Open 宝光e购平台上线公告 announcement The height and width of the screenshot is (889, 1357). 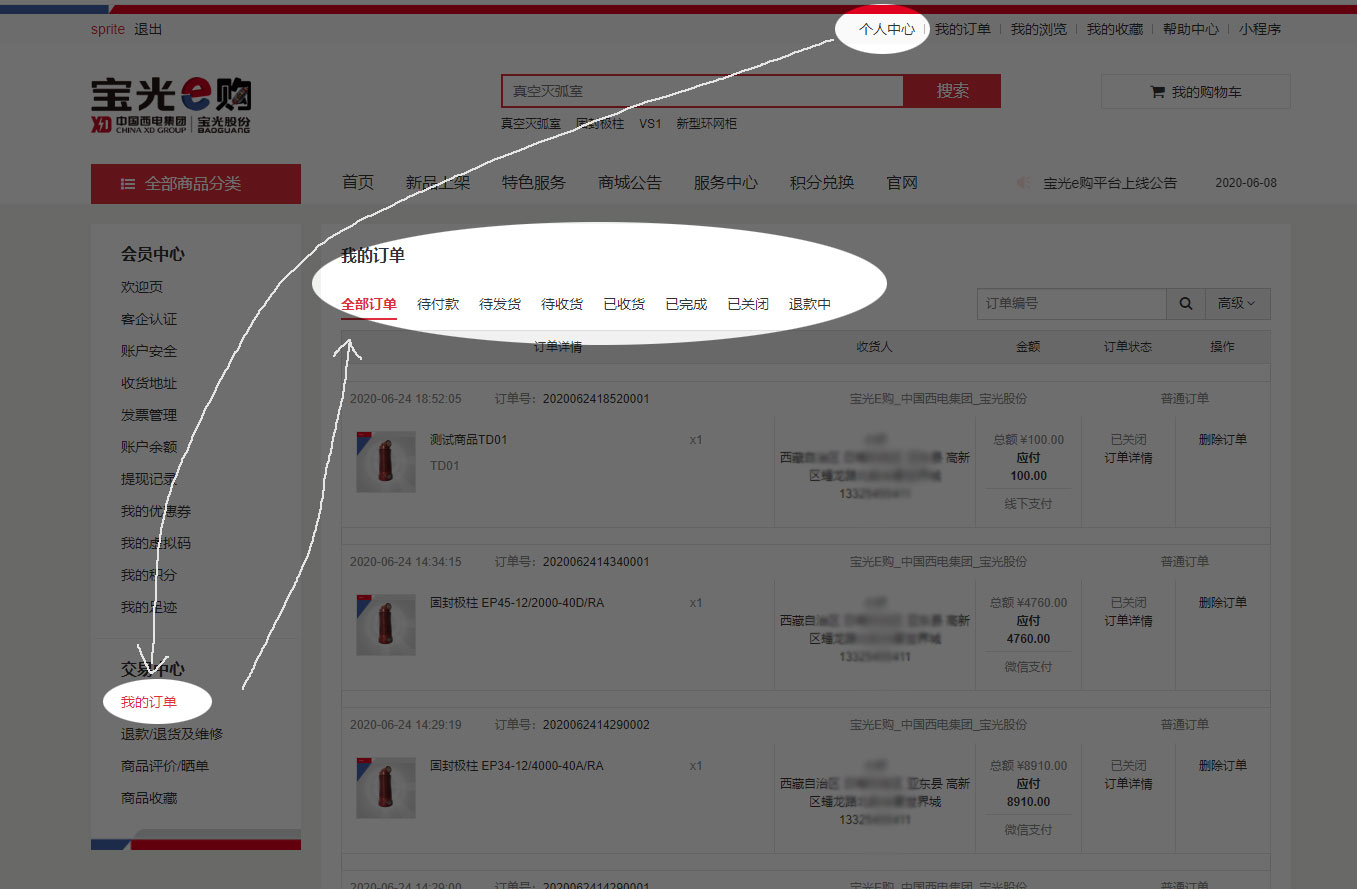pos(1110,183)
